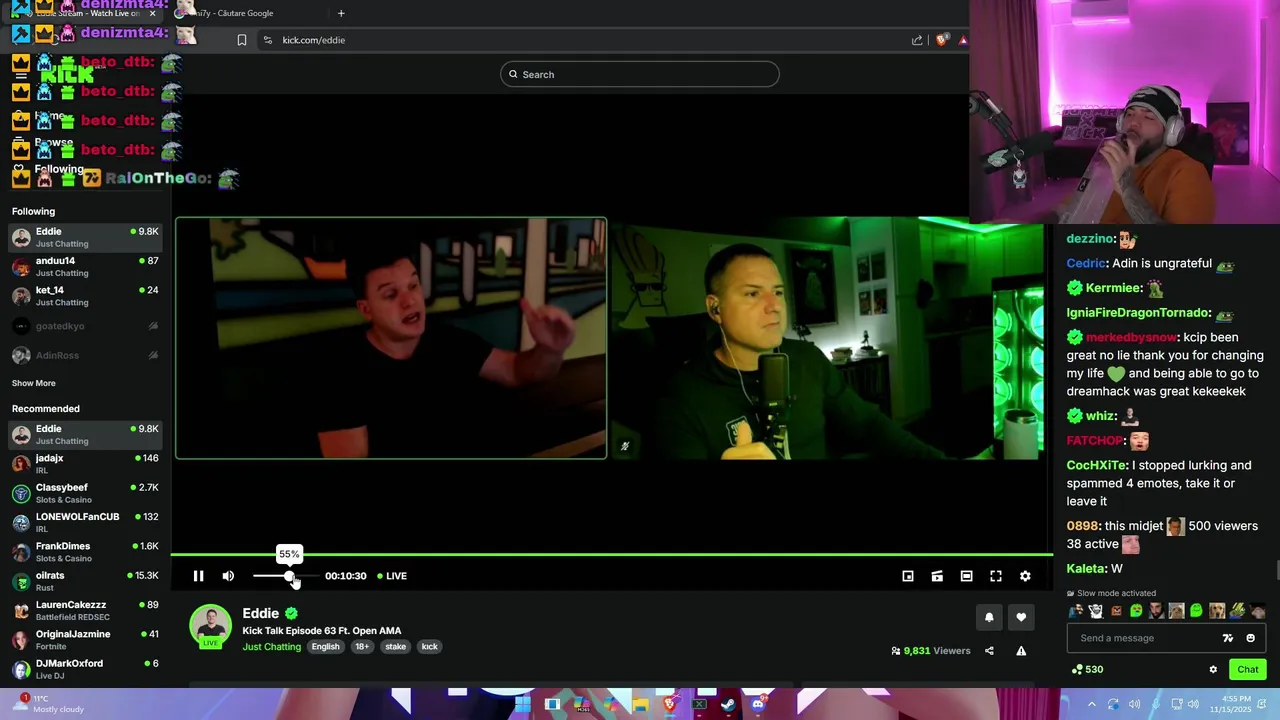Insert the golden dog quick emote
1280x720 pixels.
click(x=1217, y=611)
